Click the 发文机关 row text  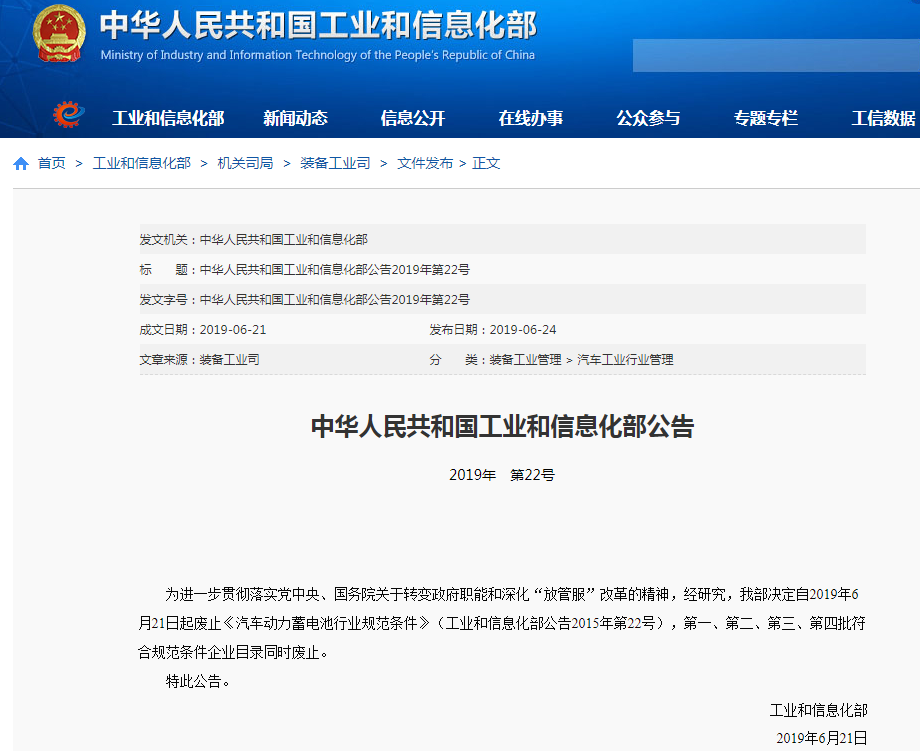pos(253,239)
